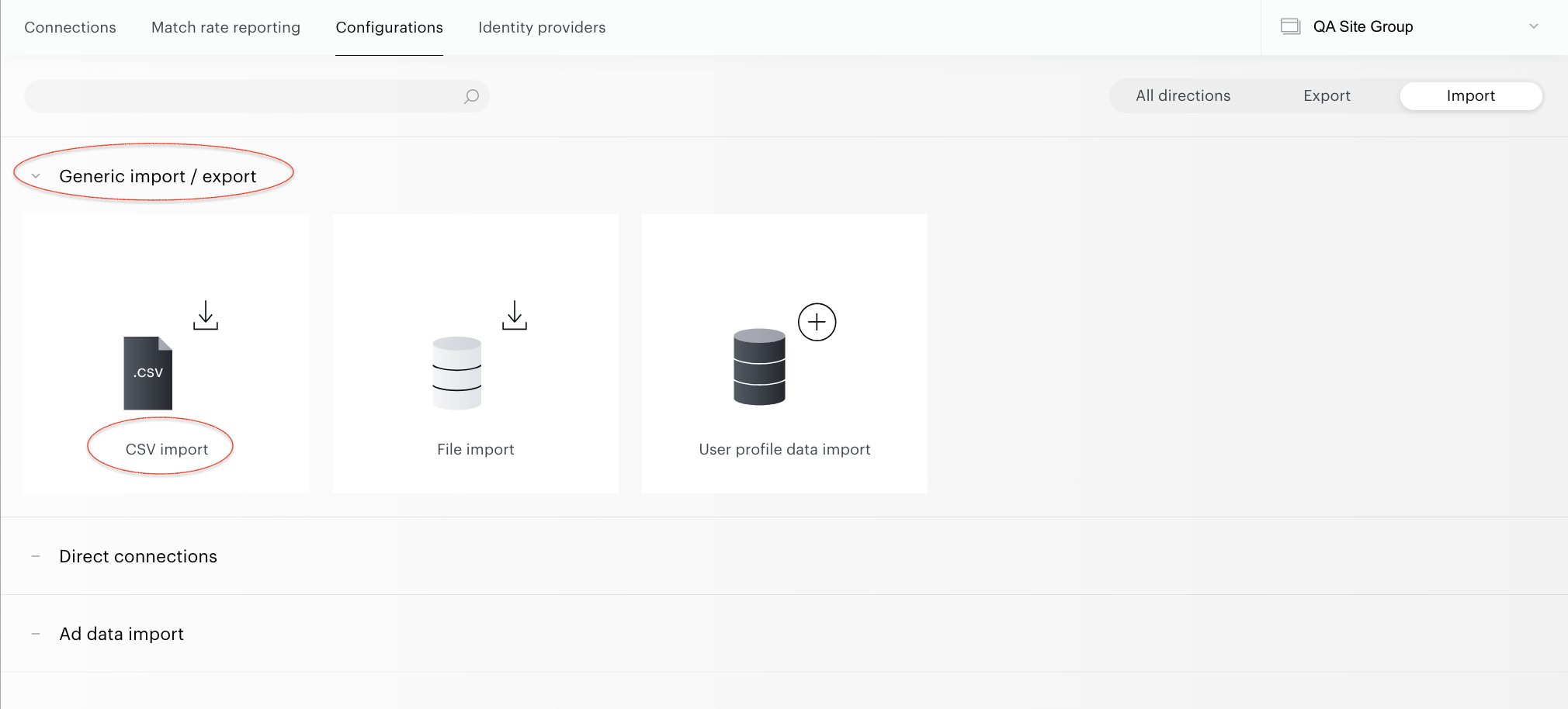Click the Generic import / export heading
This screenshot has height=709, width=1568.
click(158, 176)
